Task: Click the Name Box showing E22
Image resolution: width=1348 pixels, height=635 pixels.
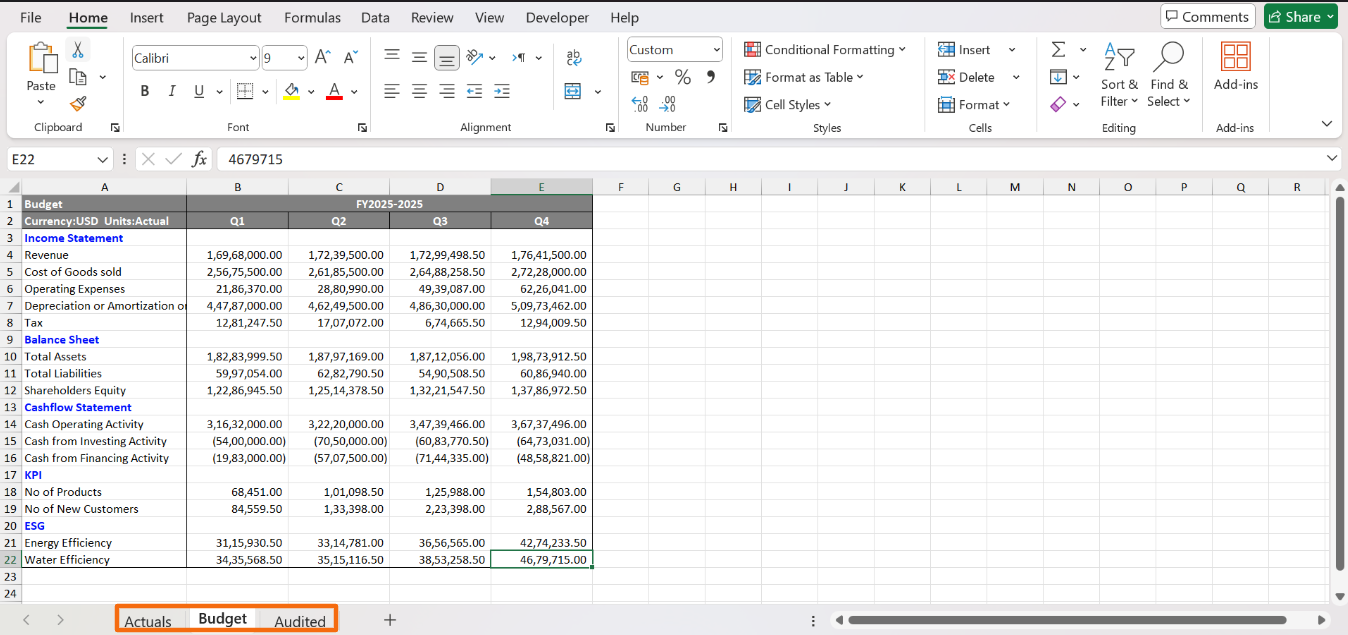Action: (x=50, y=159)
